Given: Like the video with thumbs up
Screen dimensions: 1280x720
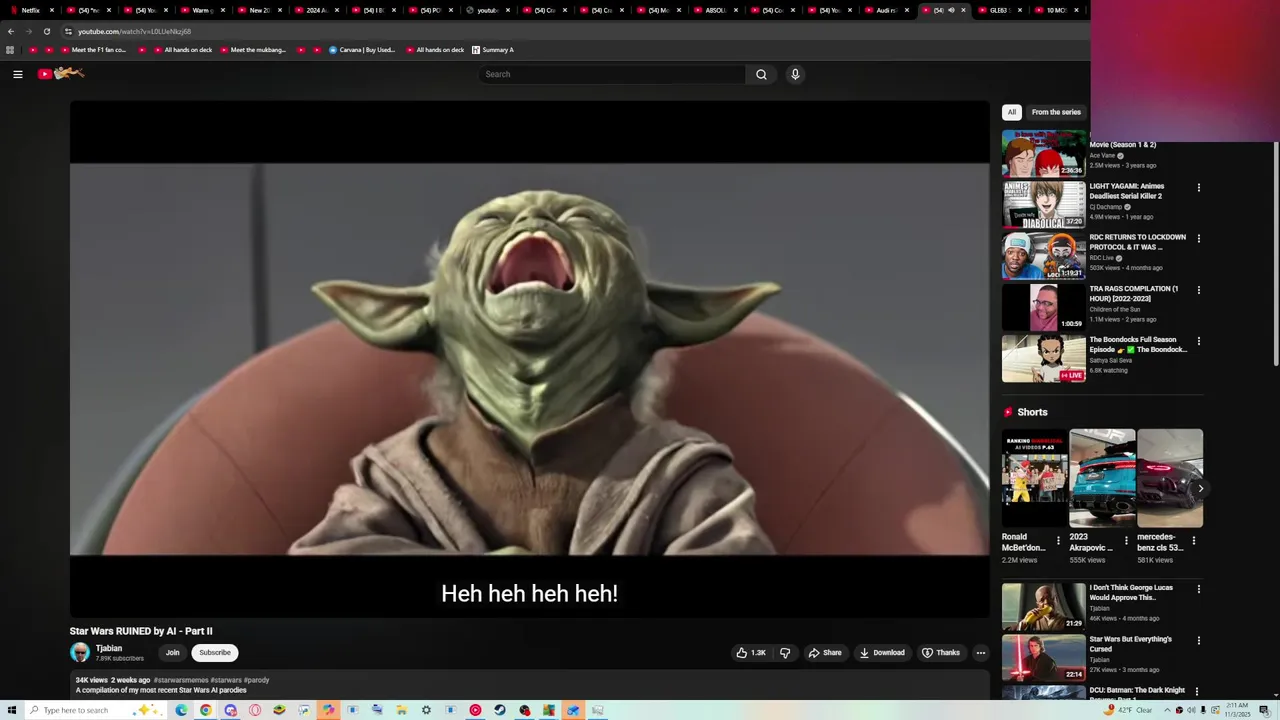Looking at the screenshot, I should [751, 653].
